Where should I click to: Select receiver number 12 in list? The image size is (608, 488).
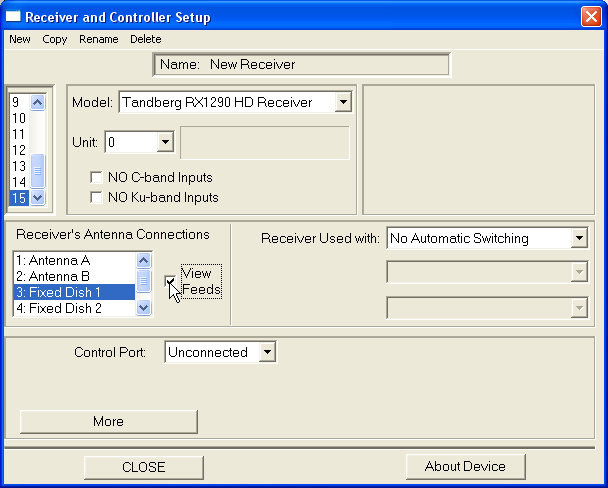coord(18,150)
